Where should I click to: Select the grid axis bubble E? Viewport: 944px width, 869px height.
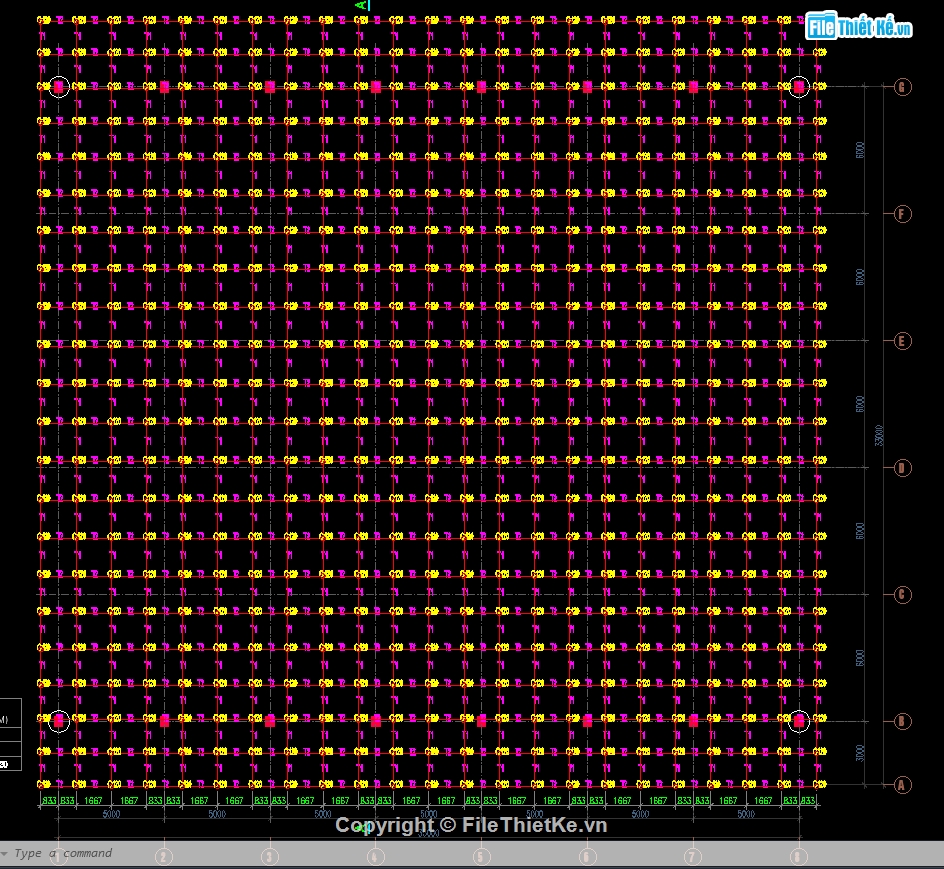tap(902, 341)
